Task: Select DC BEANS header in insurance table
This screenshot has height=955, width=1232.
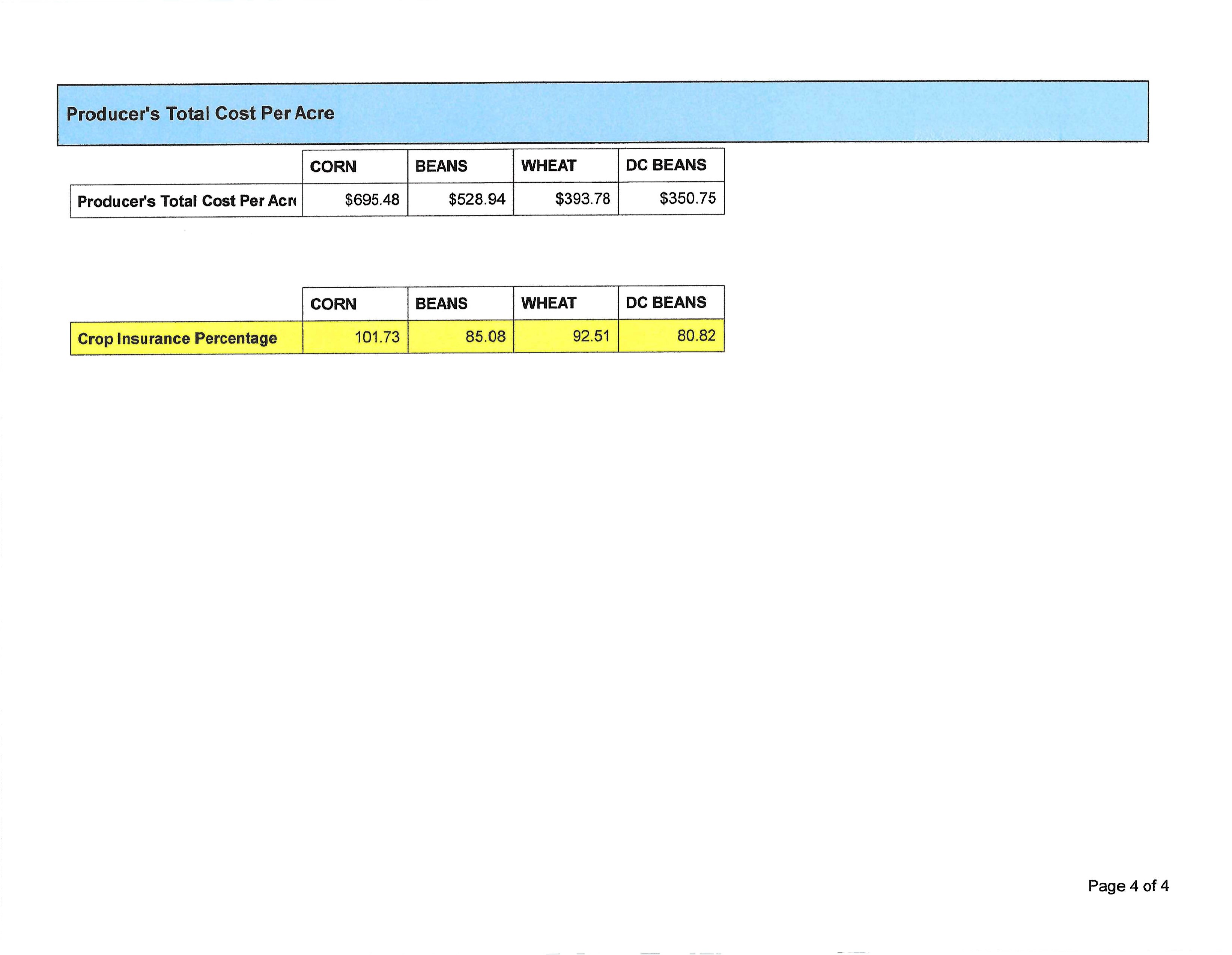Action: pyautogui.click(x=666, y=302)
